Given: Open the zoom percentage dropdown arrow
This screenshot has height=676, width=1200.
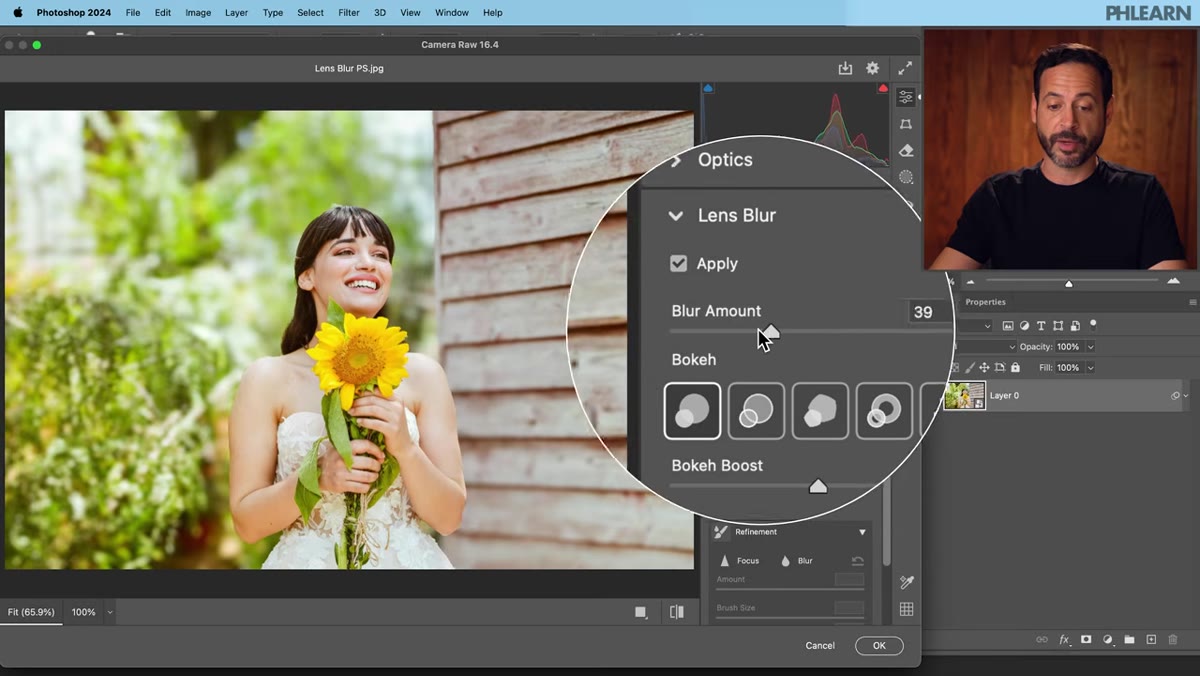Looking at the screenshot, I should point(110,612).
